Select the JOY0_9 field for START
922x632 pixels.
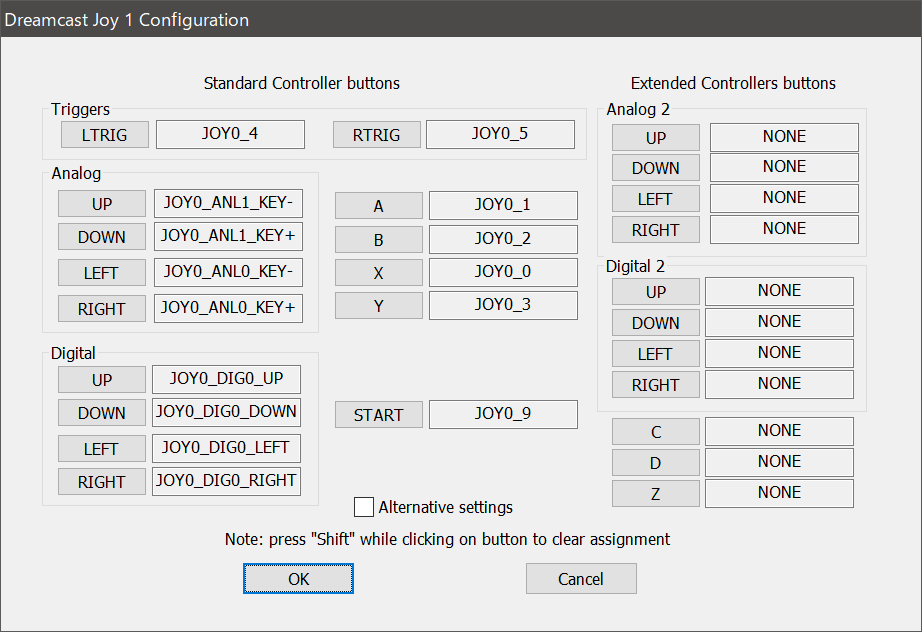(503, 414)
